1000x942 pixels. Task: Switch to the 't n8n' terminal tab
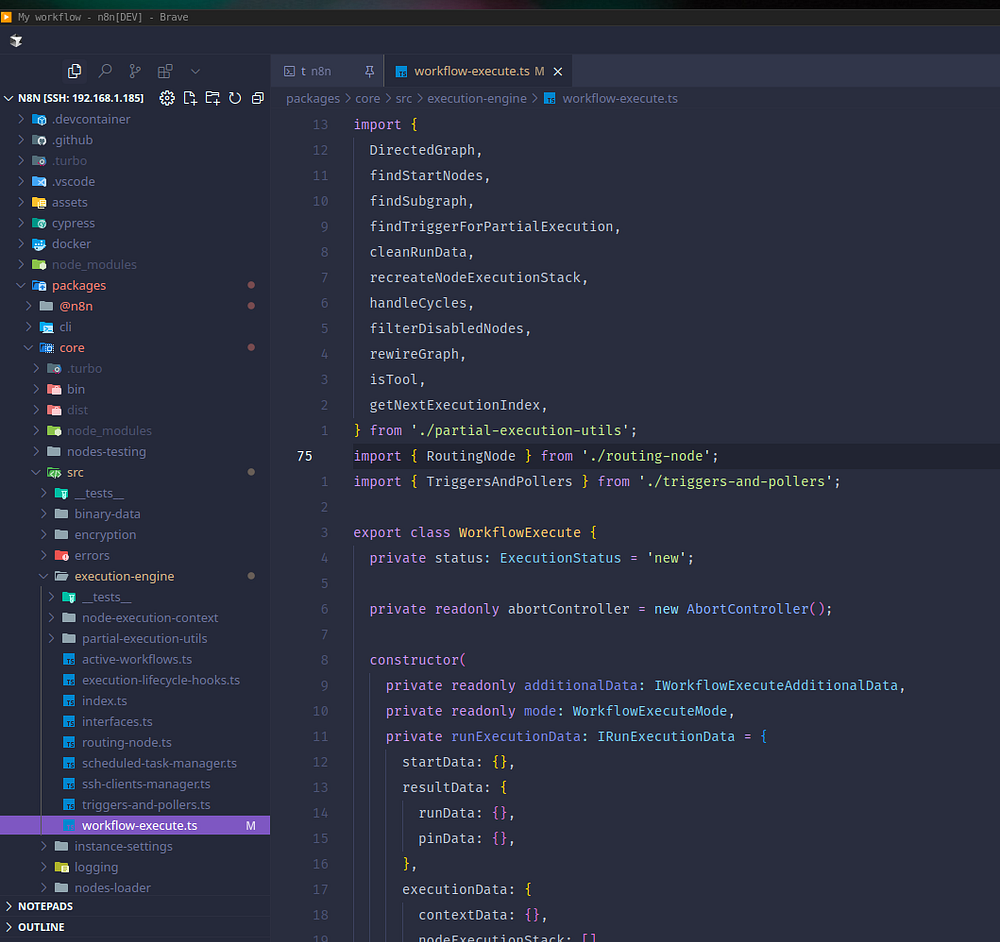pyautogui.click(x=315, y=71)
